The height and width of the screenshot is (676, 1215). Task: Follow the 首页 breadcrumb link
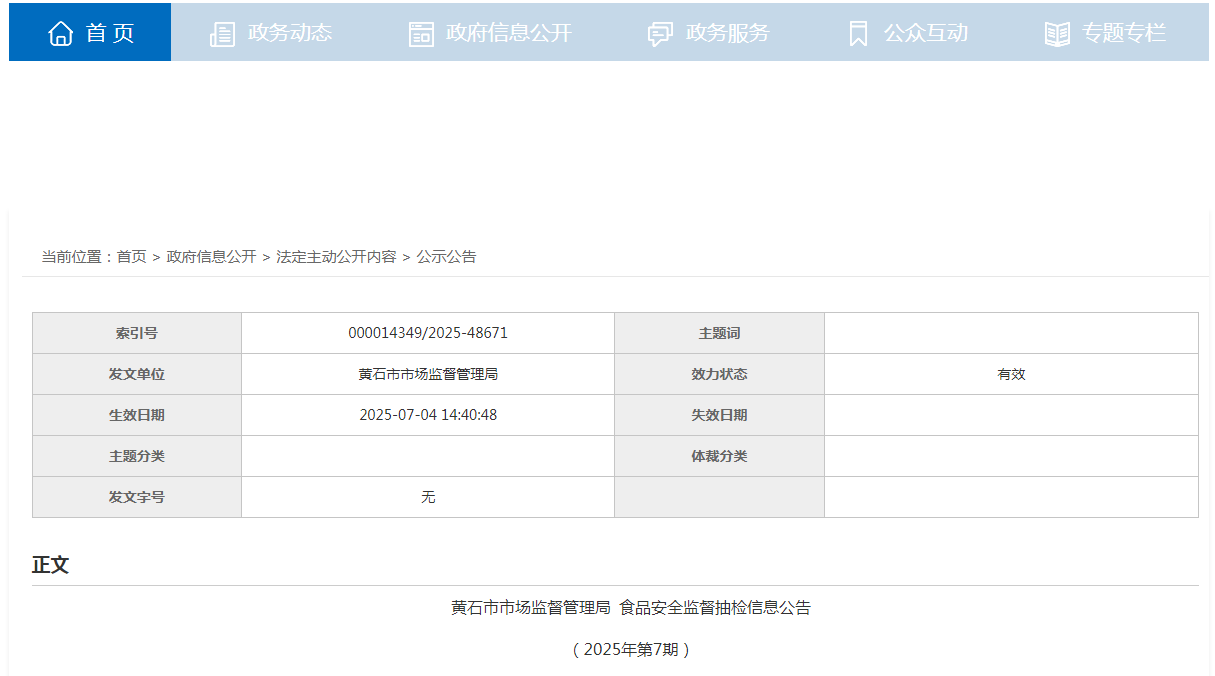[x=131, y=257]
